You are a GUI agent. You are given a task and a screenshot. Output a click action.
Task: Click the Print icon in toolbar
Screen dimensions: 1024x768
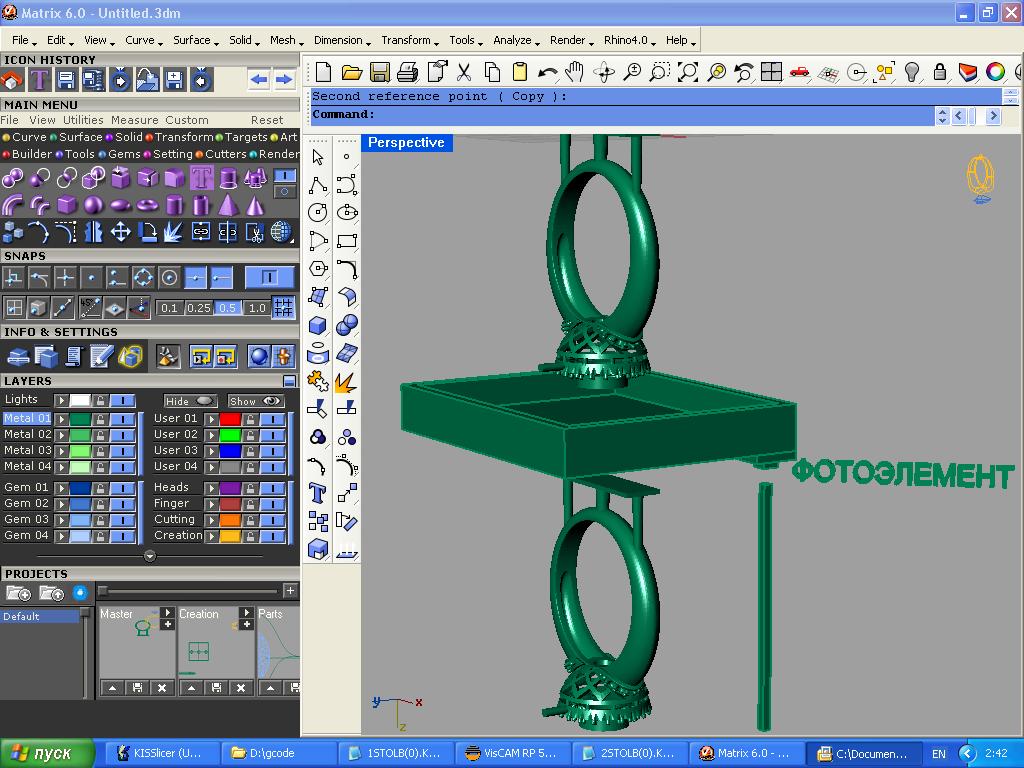coord(407,72)
